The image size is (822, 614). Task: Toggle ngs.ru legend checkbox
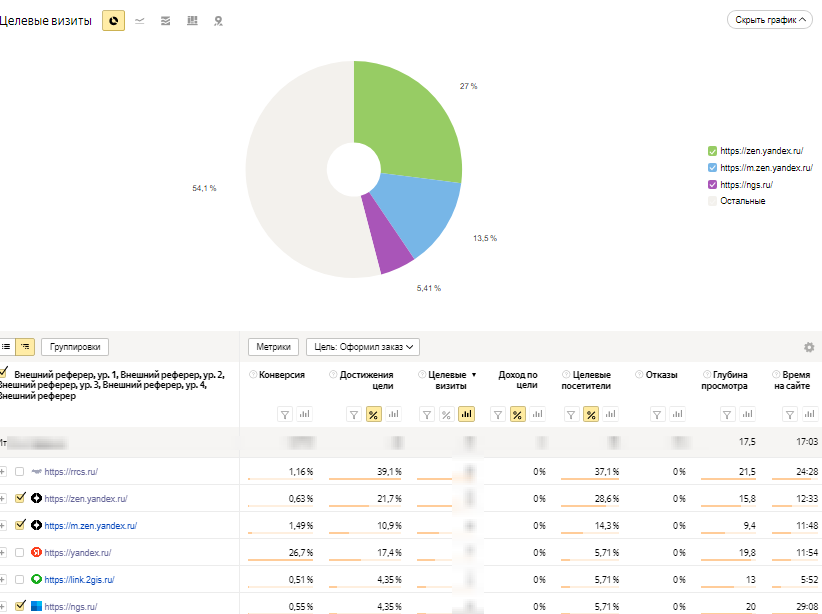(x=712, y=185)
